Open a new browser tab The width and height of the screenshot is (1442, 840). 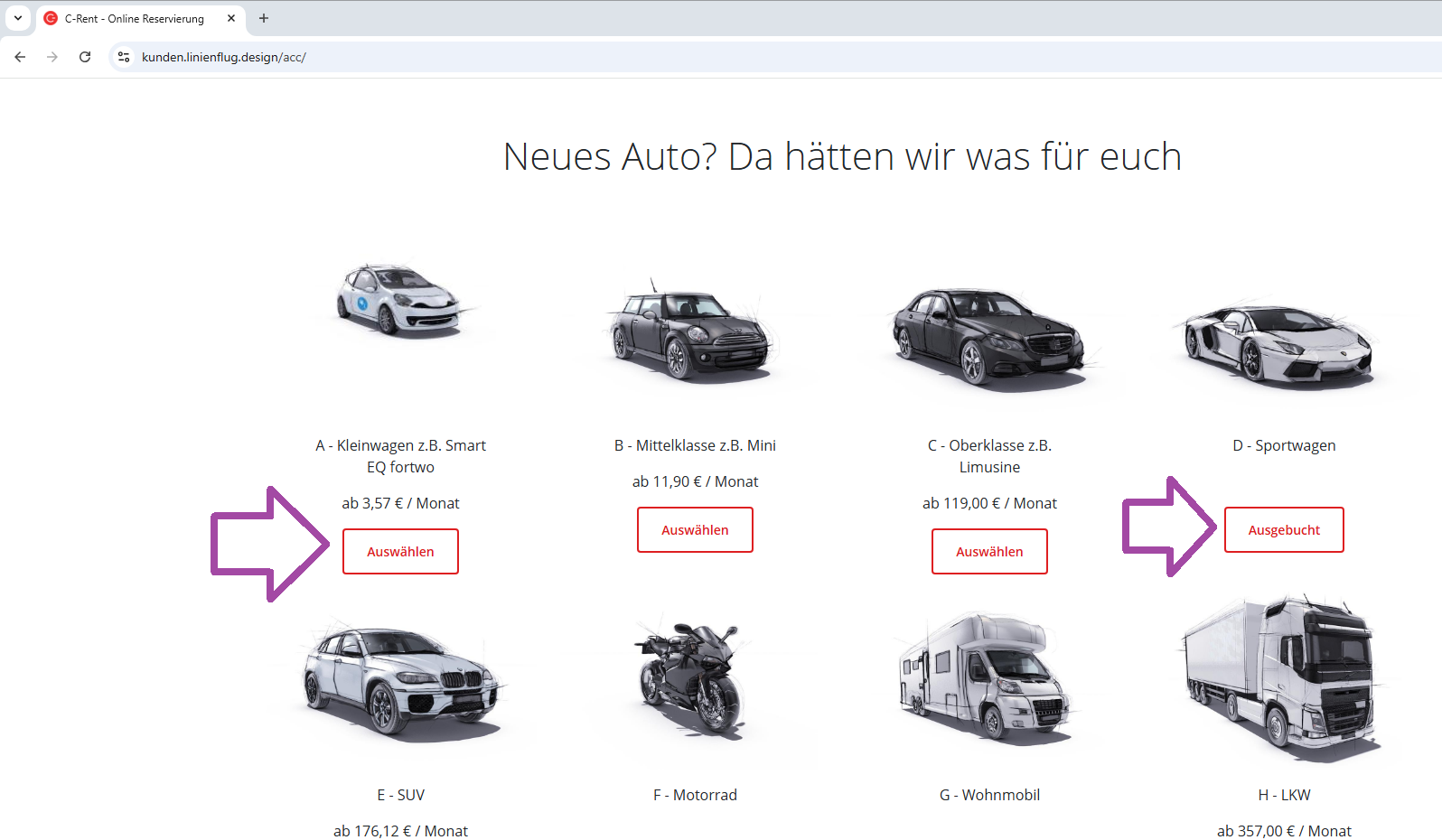point(264,18)
